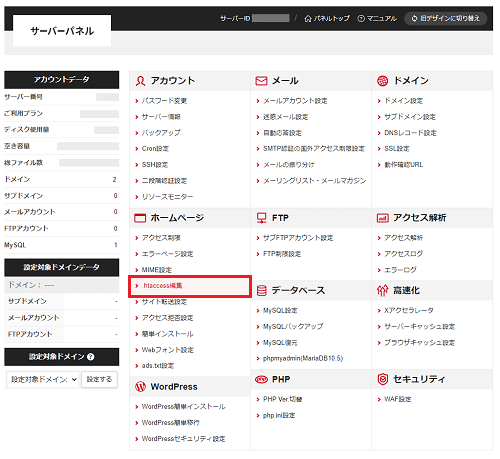The width and height of the screenshot is (500, 459).
Task: Switch to old design via 旧デザインに切り替え
Action: (x=446, y=18)
